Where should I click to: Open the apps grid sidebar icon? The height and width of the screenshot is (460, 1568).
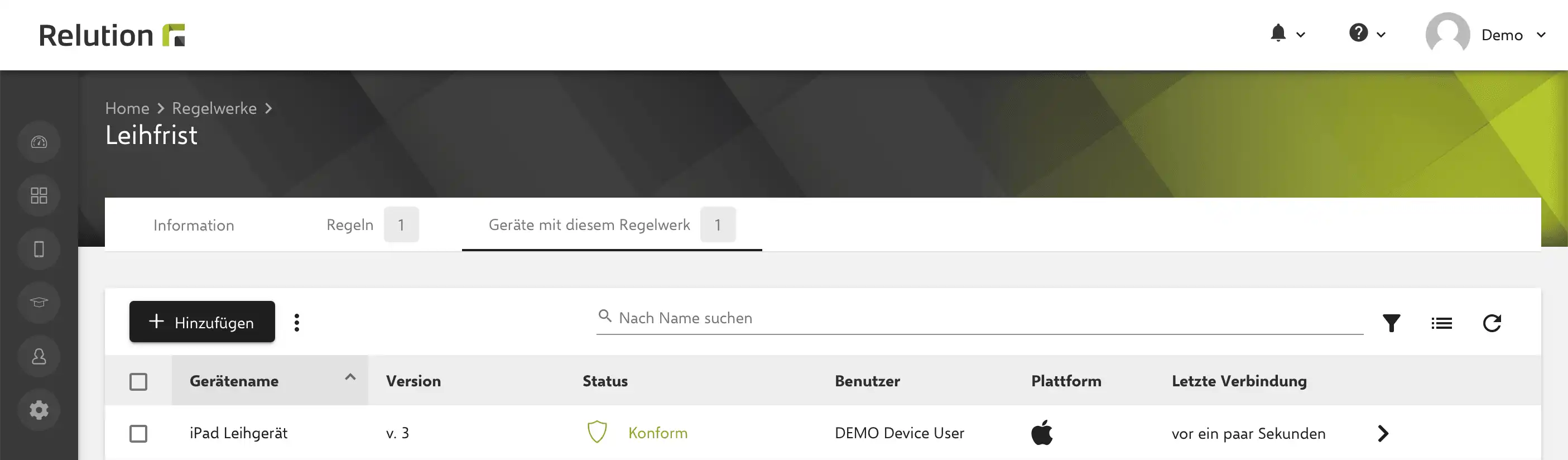(x=39, y=195)
